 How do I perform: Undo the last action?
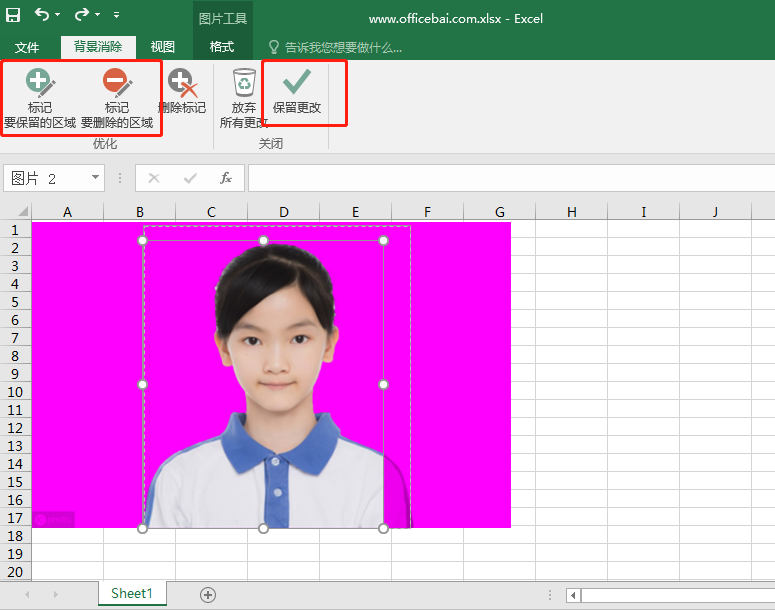coord(42,14)
